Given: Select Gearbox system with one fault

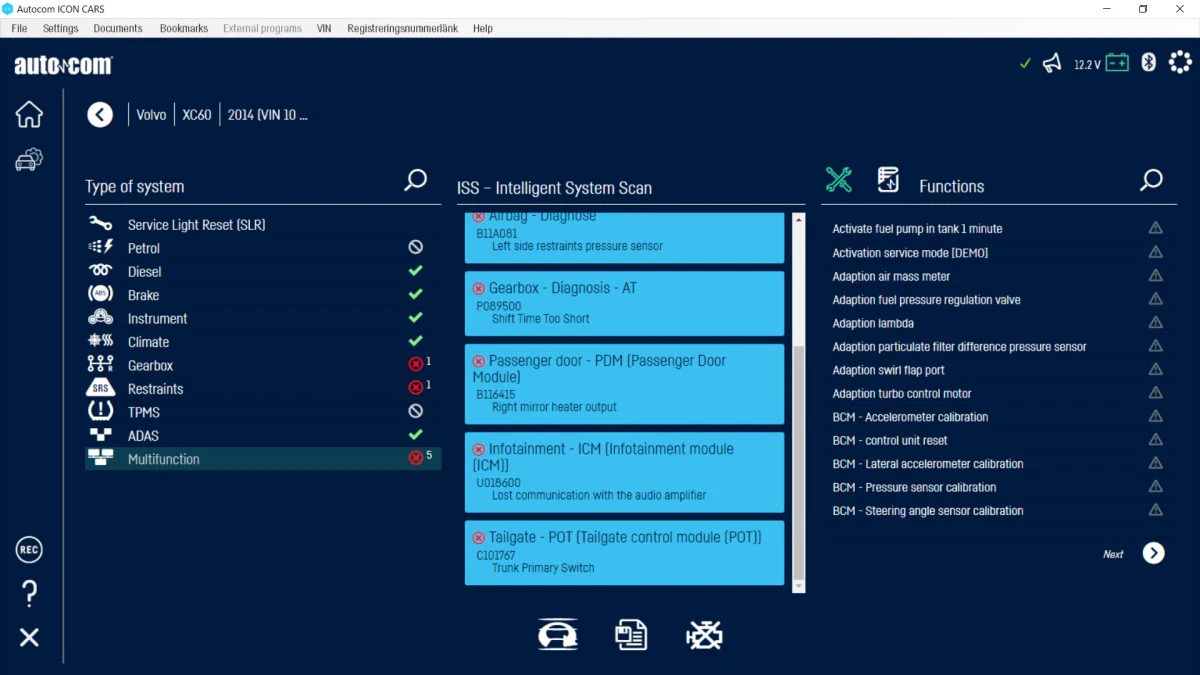Looking at the screenshot, I should pyautogui.click(x=263, y=365).
